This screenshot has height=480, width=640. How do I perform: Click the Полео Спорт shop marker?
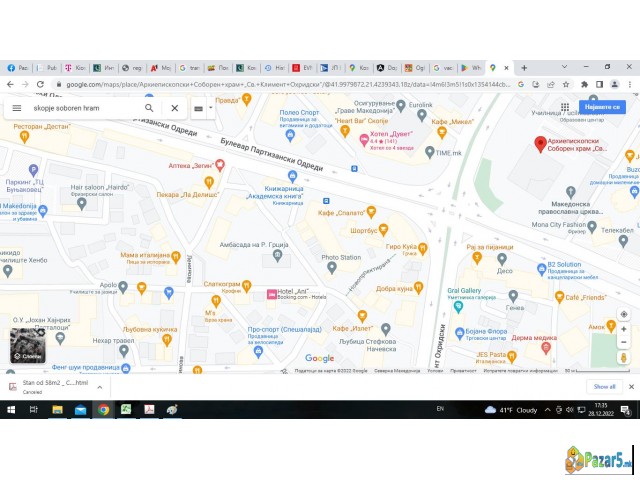click(290, 136)
